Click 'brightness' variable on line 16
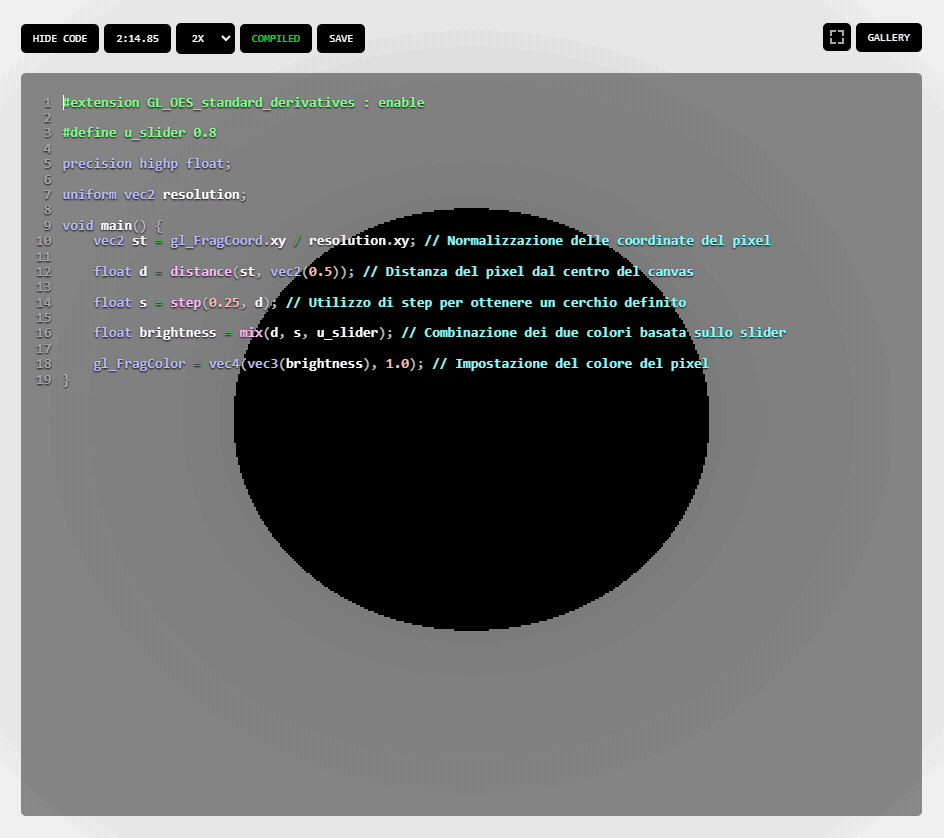This screenshot has width=944, height=838. [x=178, y=333]
